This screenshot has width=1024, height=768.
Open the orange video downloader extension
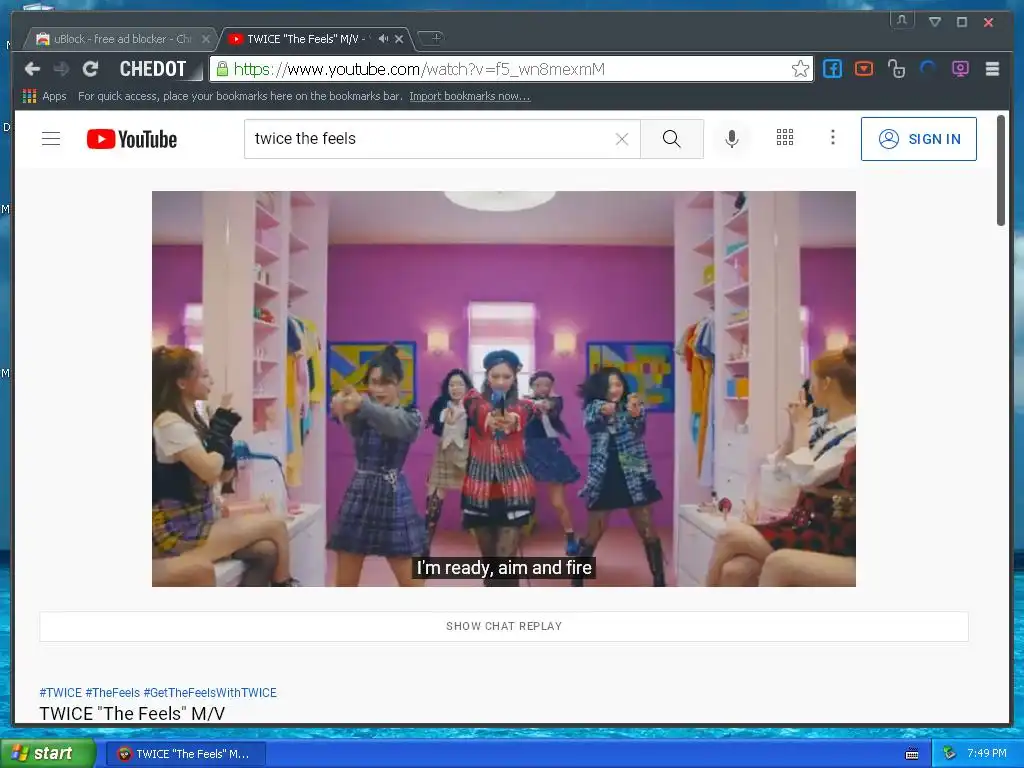(x=864, y=69)
